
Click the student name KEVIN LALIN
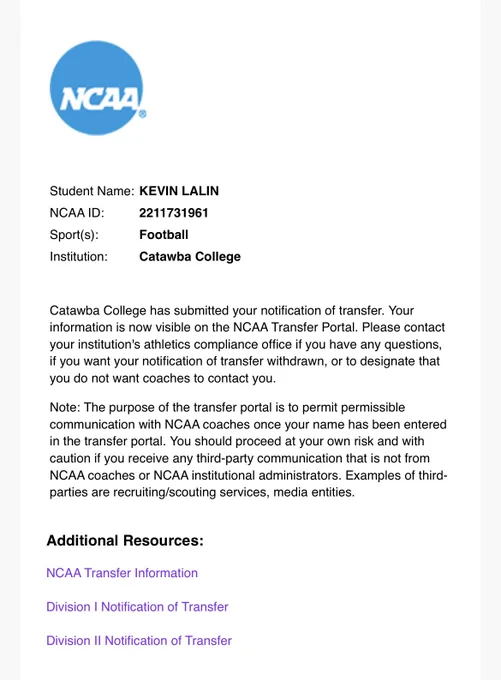[x=179, y=191]
